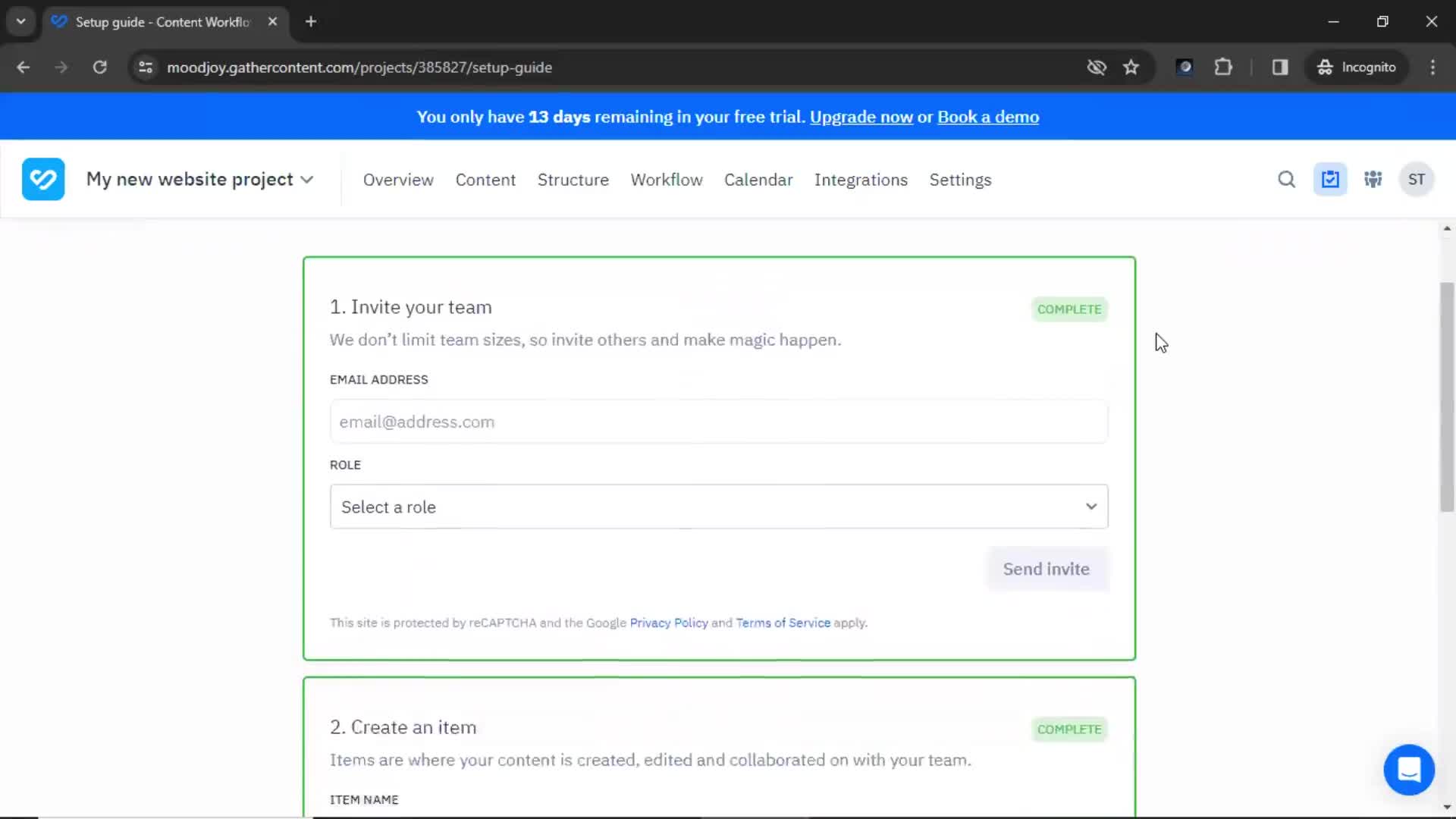
Task: Open the side panel icon in the toolbar
Action: coord(1280,67)
